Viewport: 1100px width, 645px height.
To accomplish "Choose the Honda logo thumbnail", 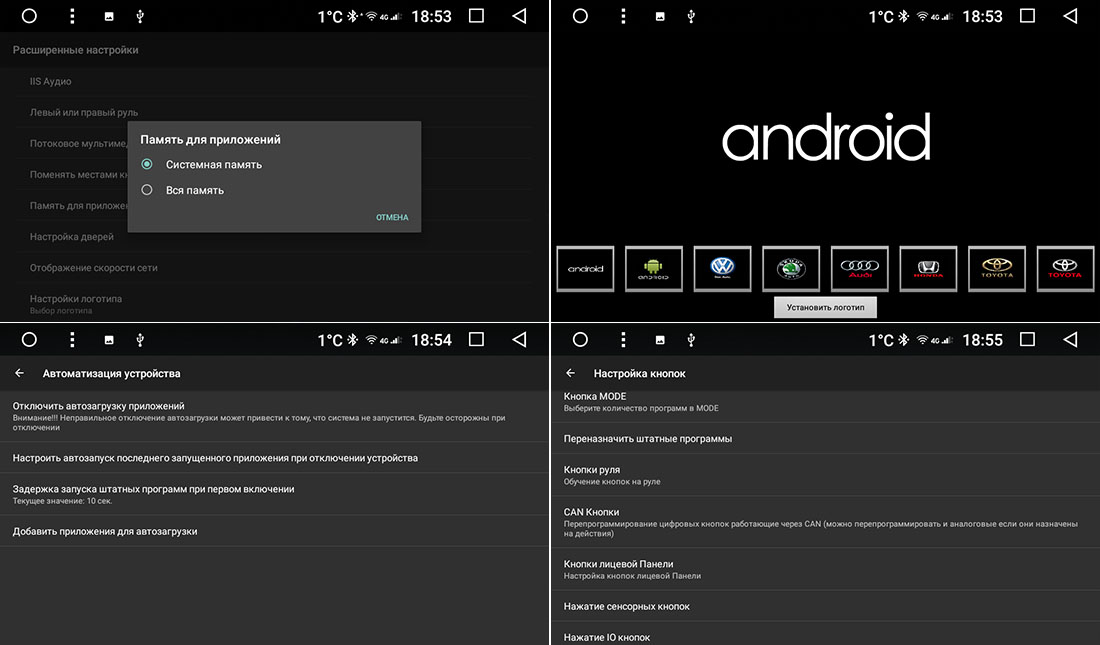I will [928, 268].
